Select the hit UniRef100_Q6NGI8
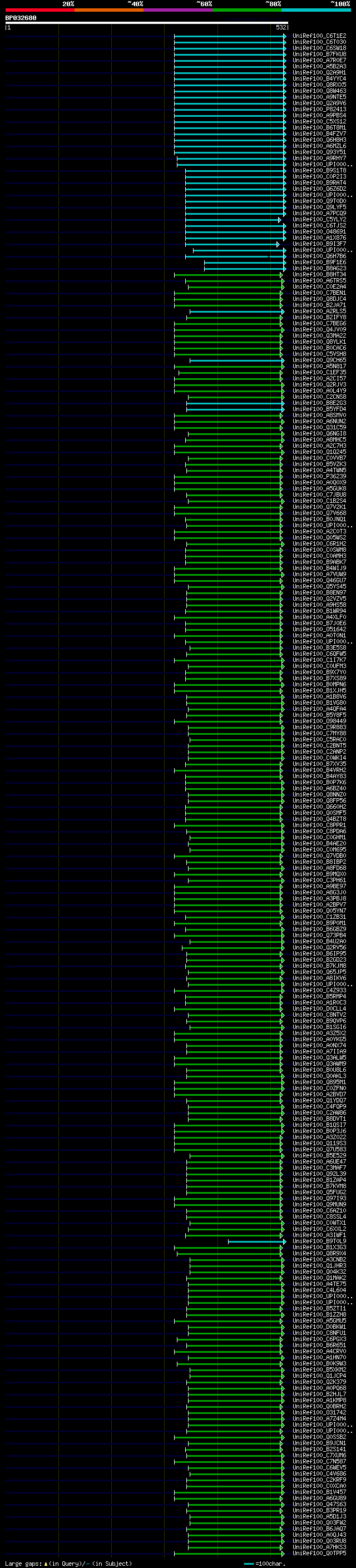The width and height of the screenshot is (356, 1568). pyautogui.click(x=319, y=434)
